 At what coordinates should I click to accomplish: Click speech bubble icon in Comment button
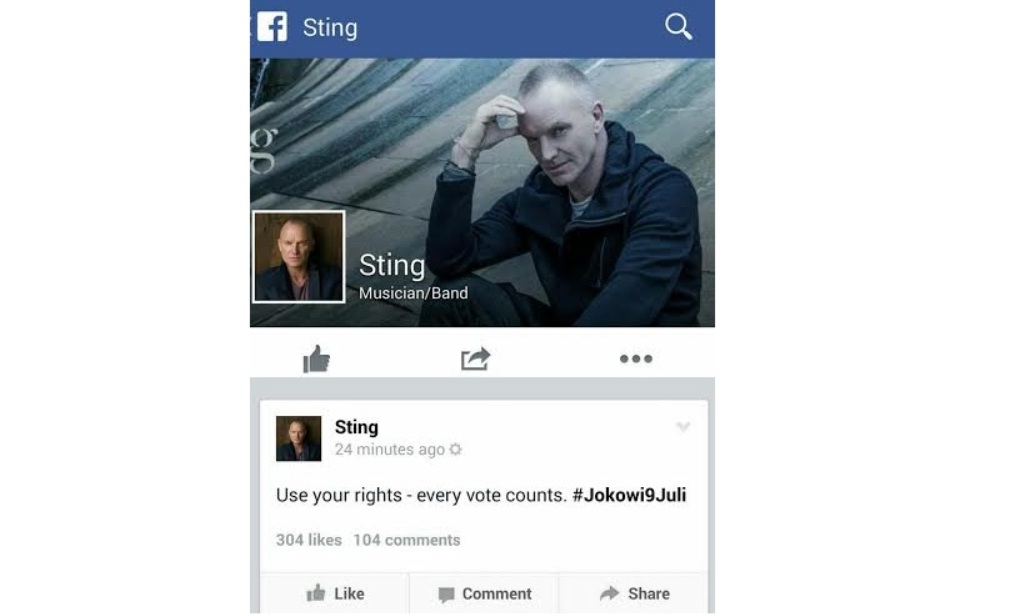pyautogui.click(x=447, y=594)
